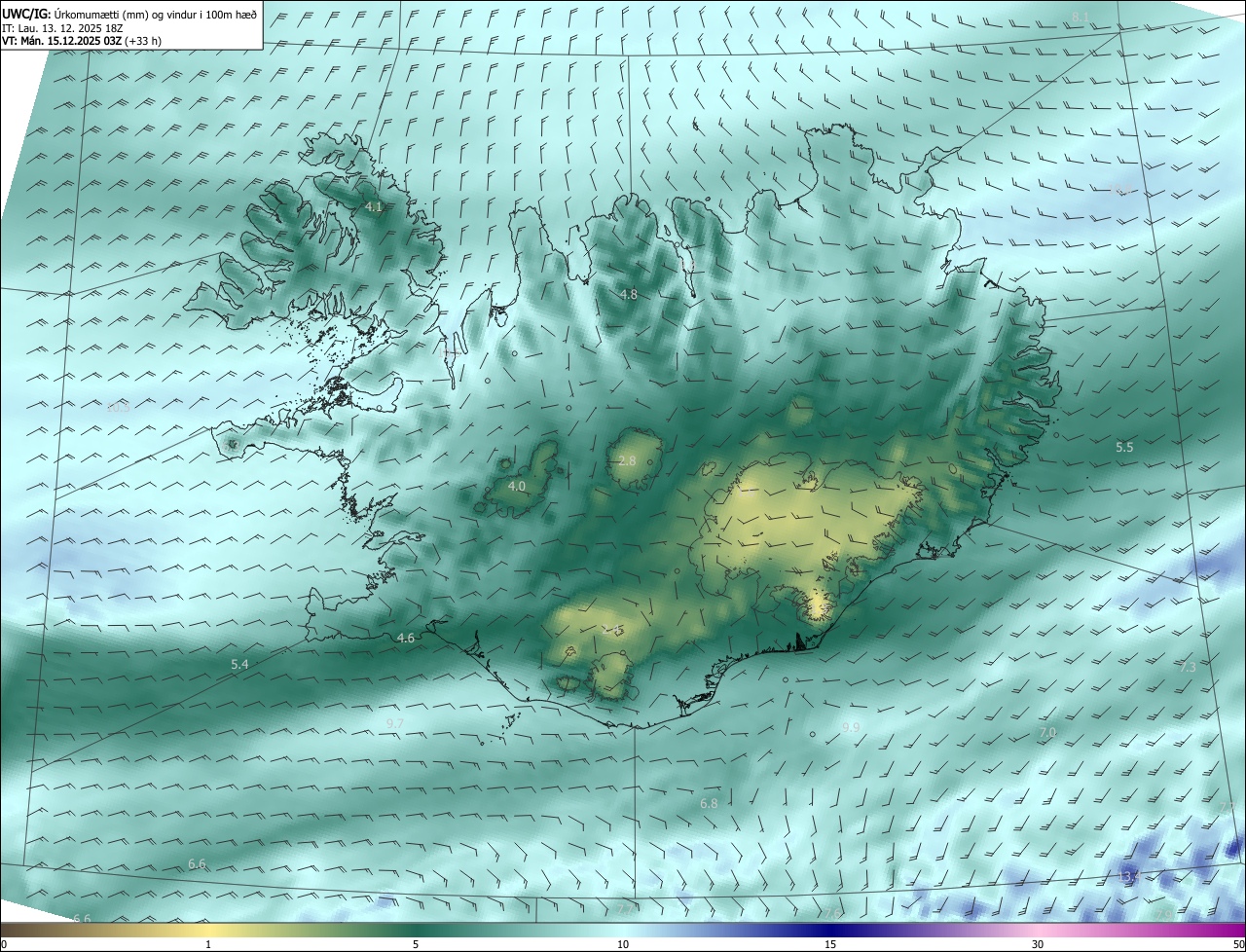1246x952 pixels.
Task: Click the '5.4' value over the ocean
Action: coord(239,664)
